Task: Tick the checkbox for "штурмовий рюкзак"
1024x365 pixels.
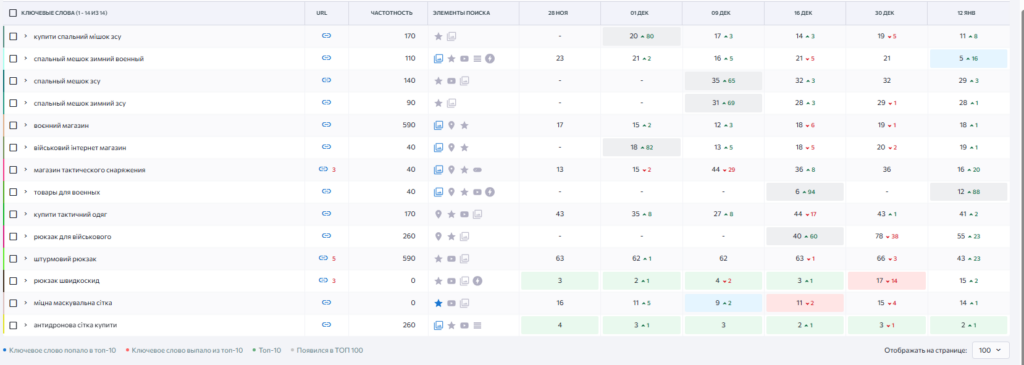Action: coord(13,259)
